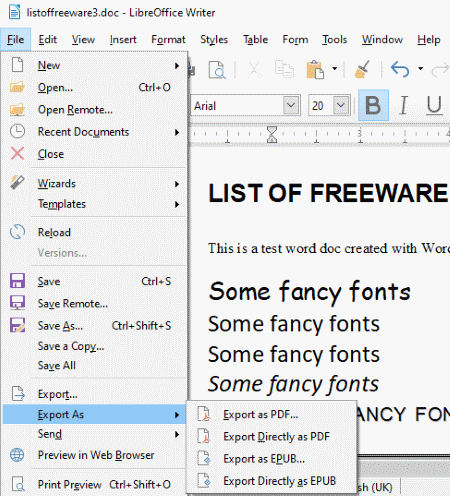The width and height of the screenshot is (450, 496).
Task: Toggle Underline formatting button
Action: click(x=434, y=105)
